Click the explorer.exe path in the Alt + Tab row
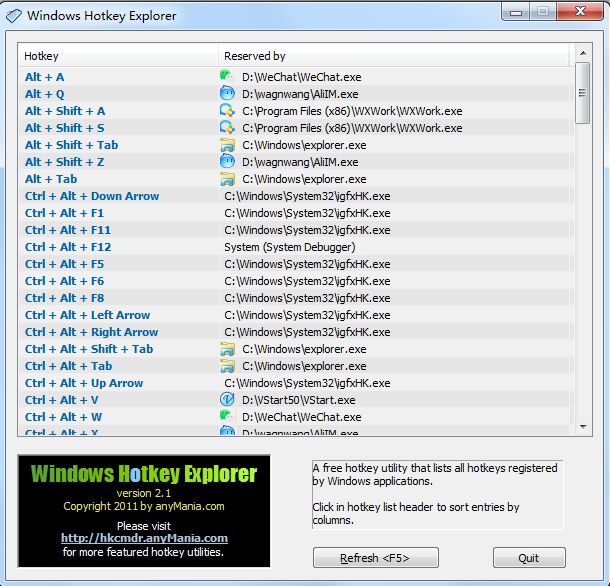 coord(304,179)
